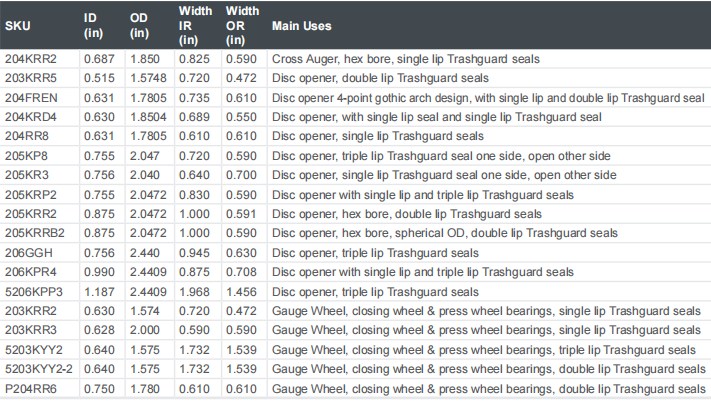Select the 204FREN SKU cell

pos(31,98)
